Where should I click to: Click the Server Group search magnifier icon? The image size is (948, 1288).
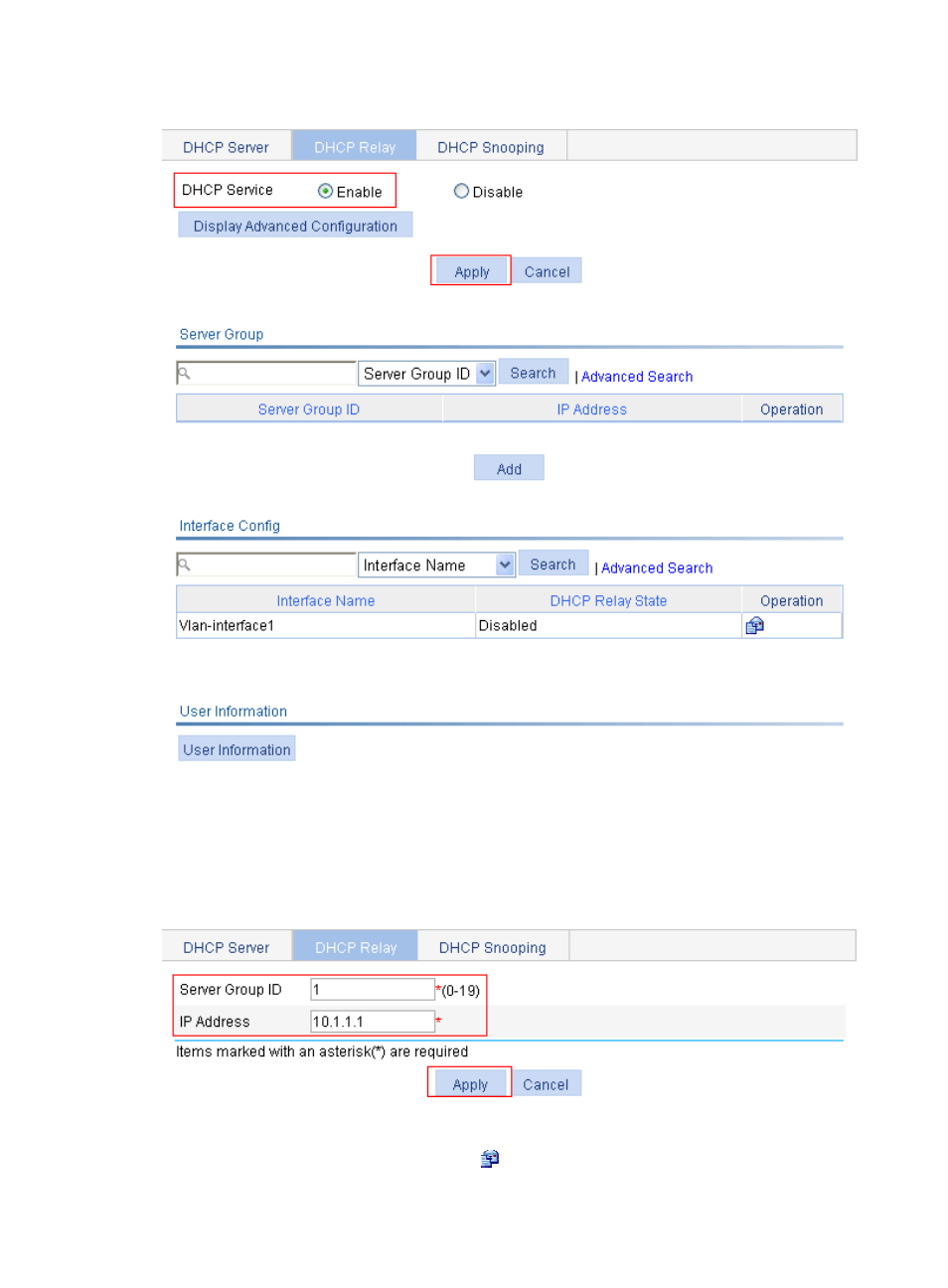tap(184, 374)
